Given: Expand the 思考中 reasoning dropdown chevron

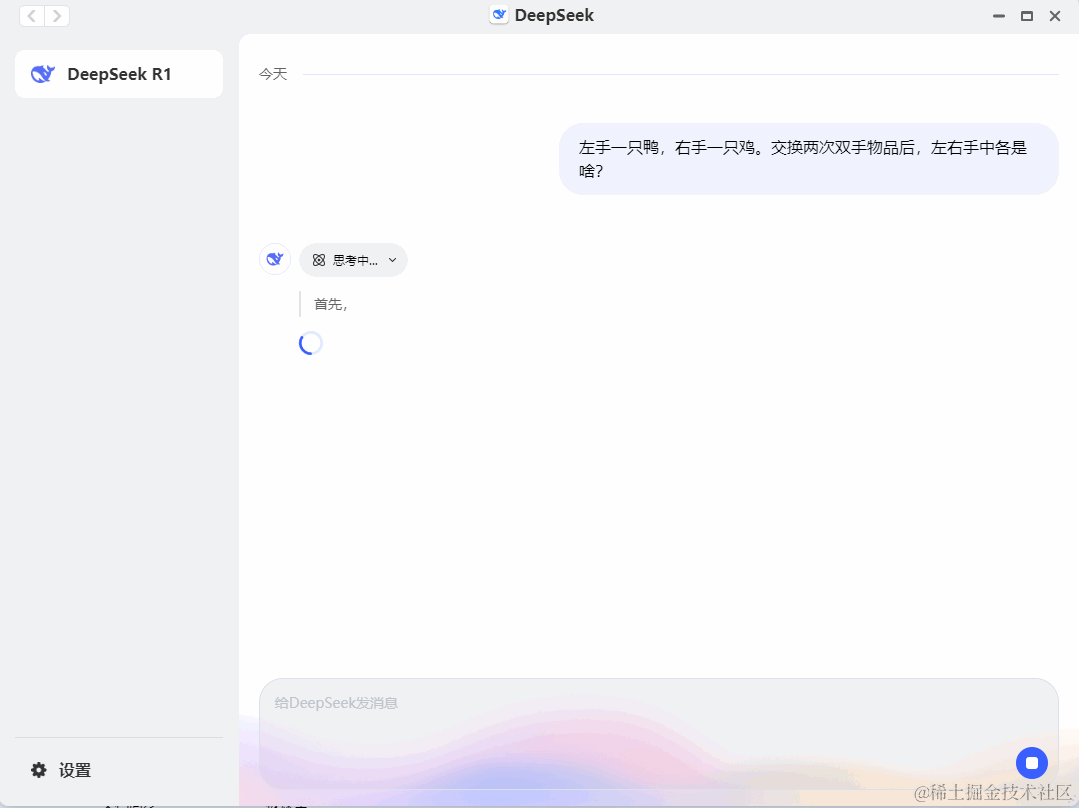Looking at the screenshot, I should (x=392, y=259).
